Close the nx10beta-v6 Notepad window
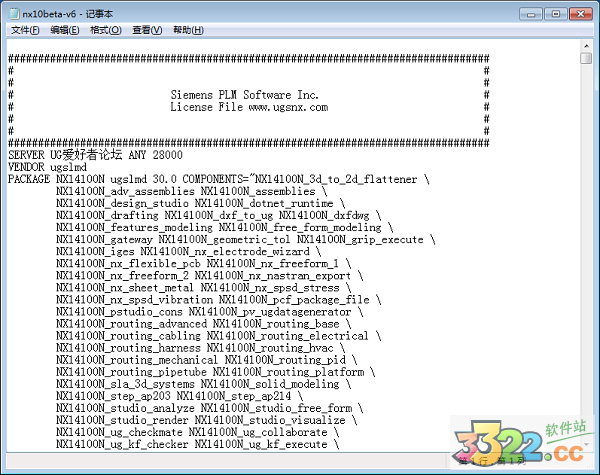Image resolution: width=600 pixels, height=475 pixels. pos(580,14)
